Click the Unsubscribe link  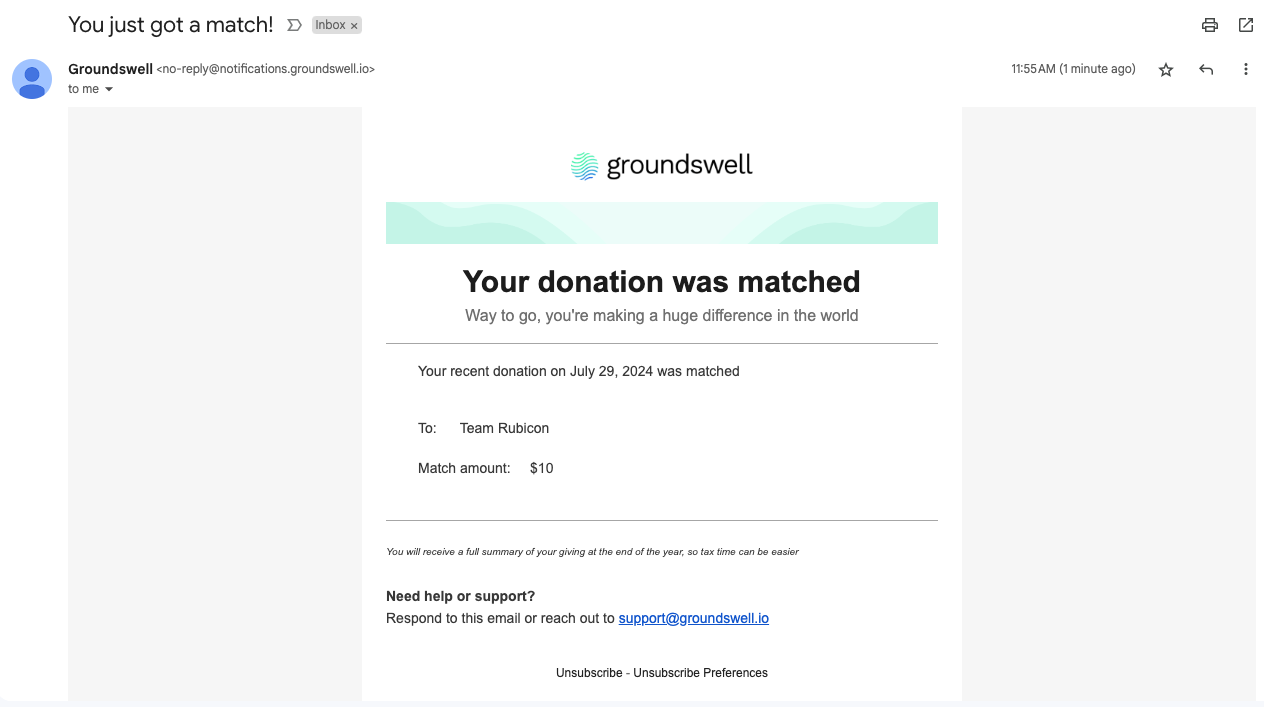589,673
